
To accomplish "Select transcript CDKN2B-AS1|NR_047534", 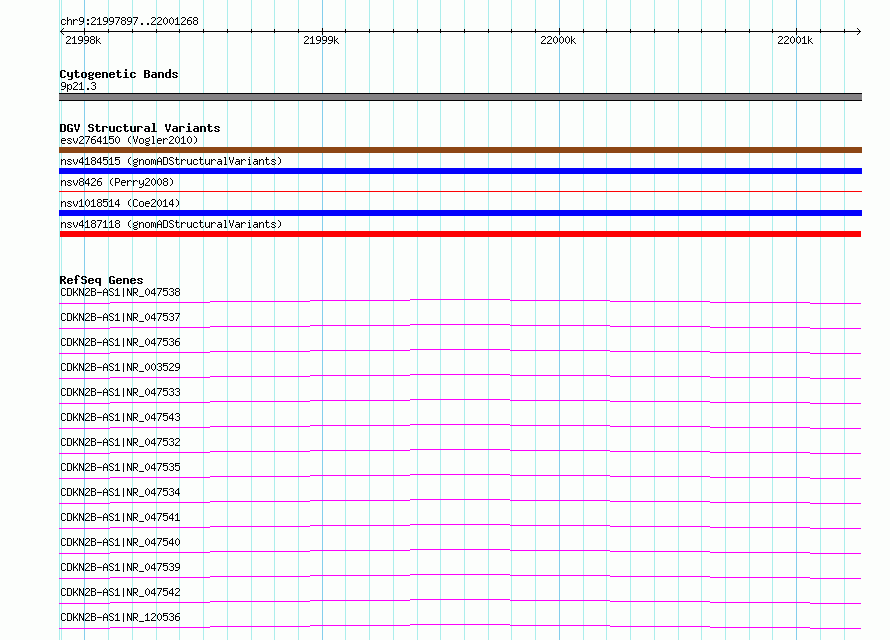I will click(x=120, y=492).
